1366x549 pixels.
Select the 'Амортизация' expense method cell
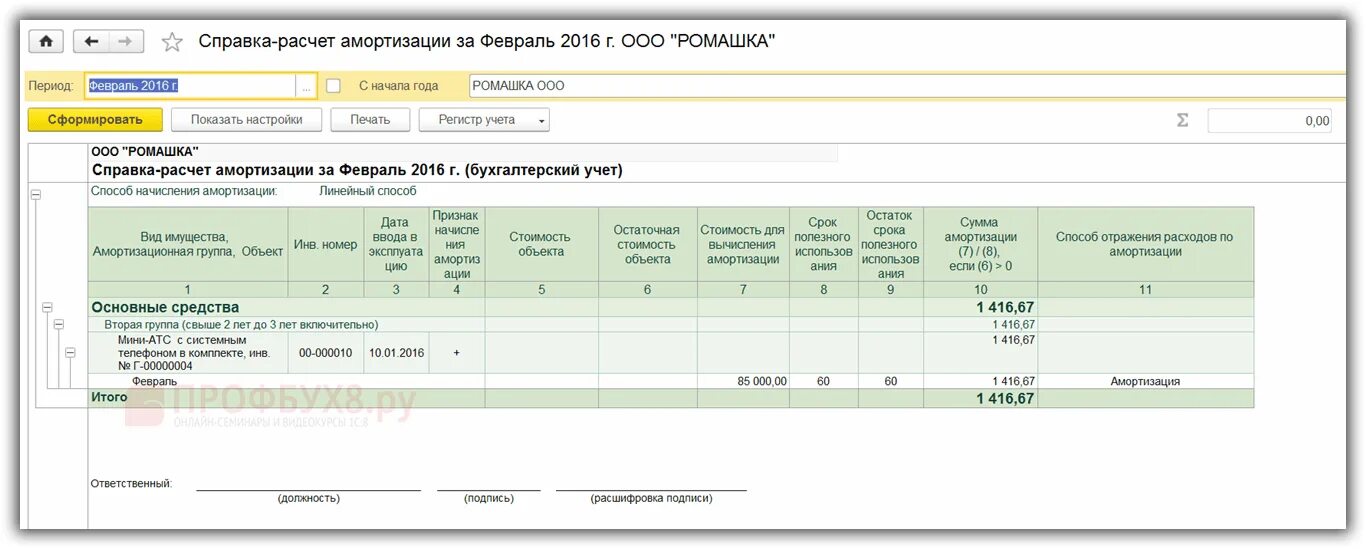coord(1145,381)
